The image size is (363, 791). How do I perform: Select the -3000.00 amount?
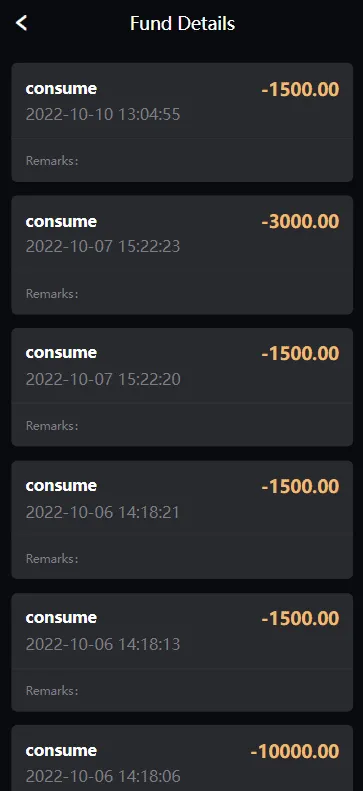coord(300,222)
